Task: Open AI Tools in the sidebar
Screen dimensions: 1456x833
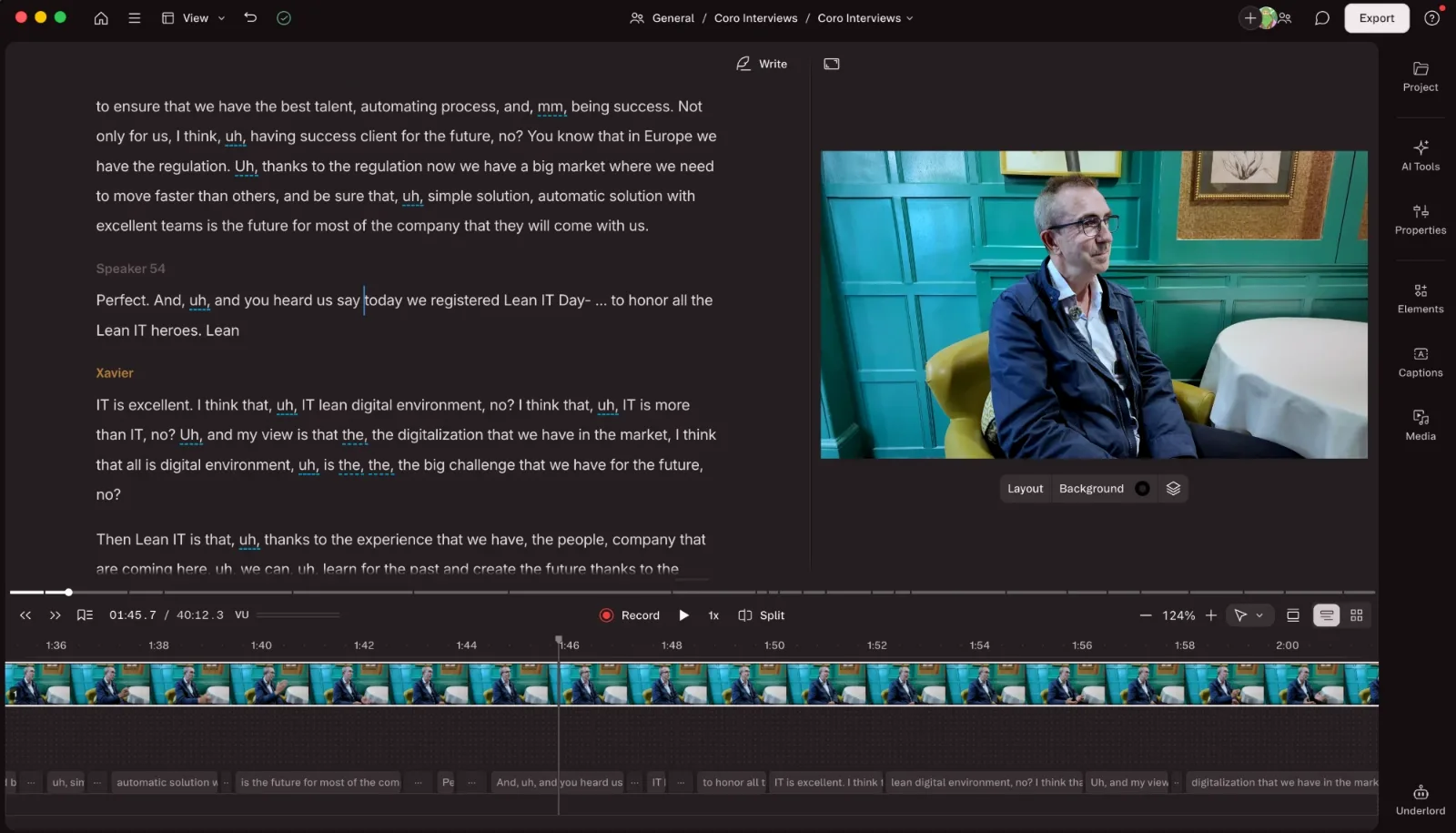Action: pos(1421,156)
